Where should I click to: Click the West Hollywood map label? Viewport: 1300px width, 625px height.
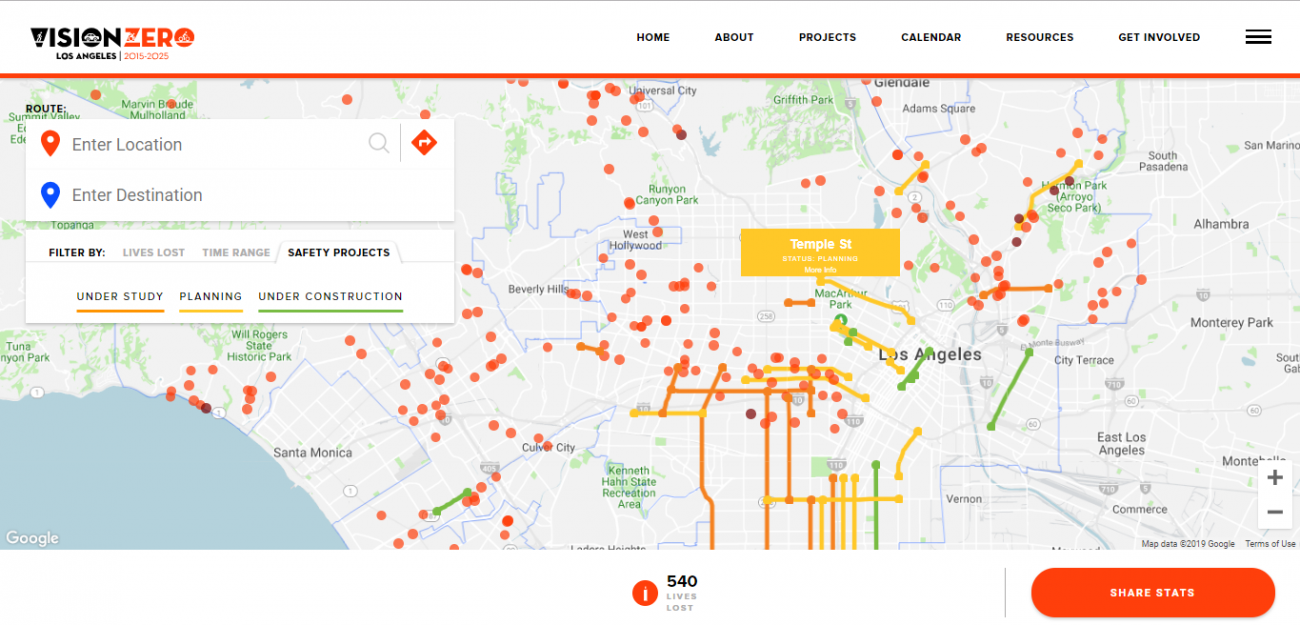tap(636, 240)
